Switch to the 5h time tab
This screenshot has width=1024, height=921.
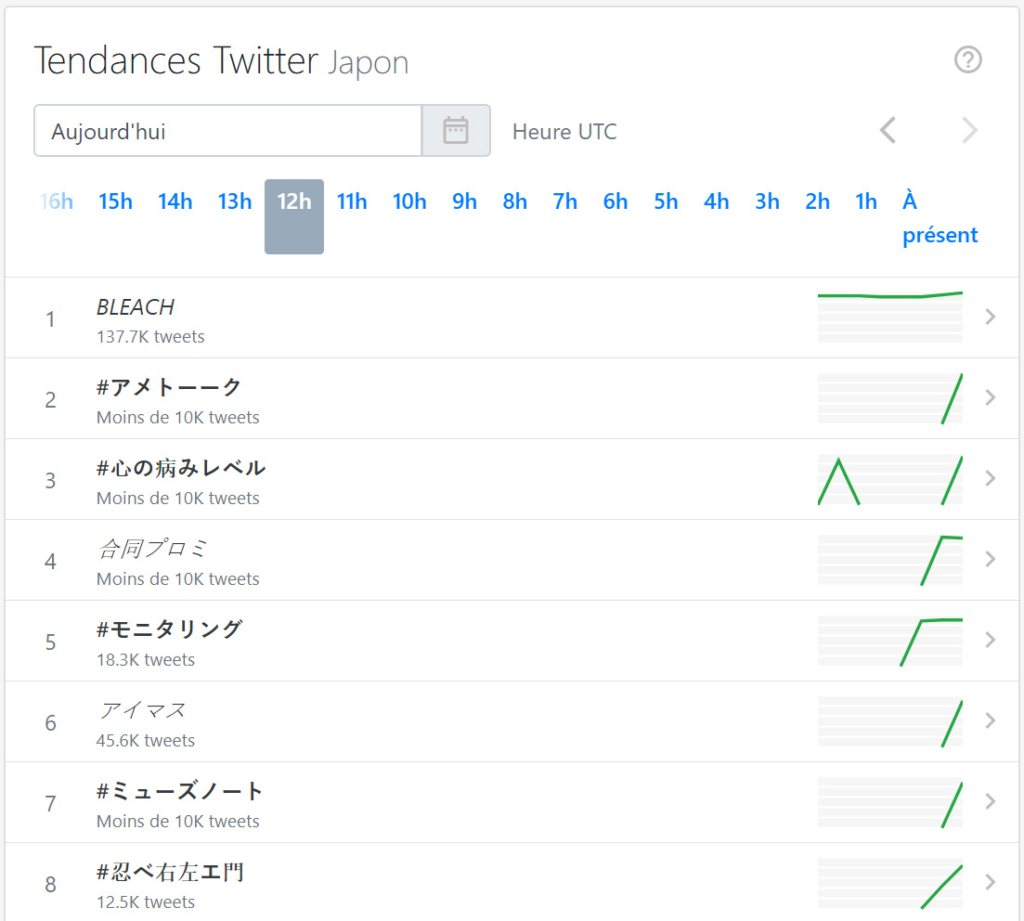pyautogui.click(x=665, y=201)
